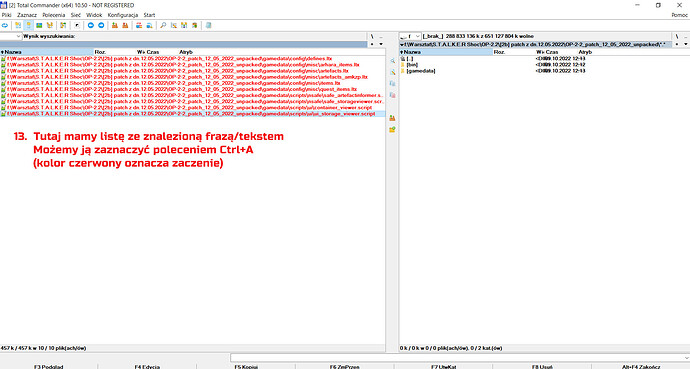Open the Sieć menu
The image size is (690, 369).
click(x=76, y=15)
